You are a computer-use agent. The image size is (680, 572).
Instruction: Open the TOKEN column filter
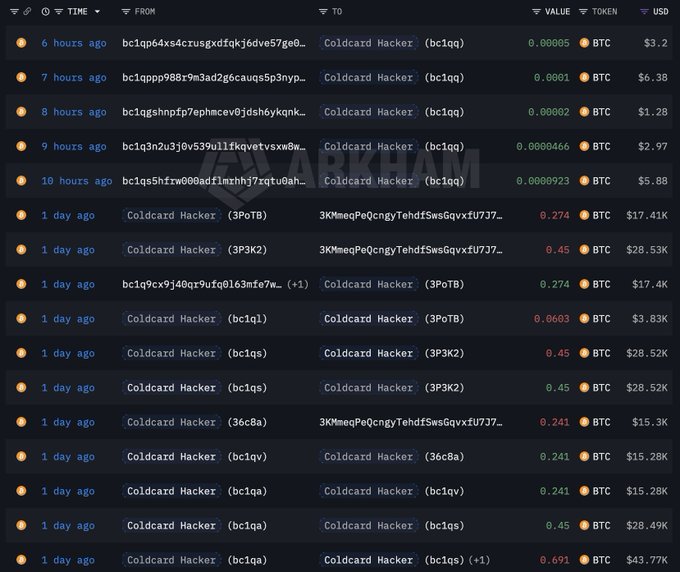tap(583, 12)
